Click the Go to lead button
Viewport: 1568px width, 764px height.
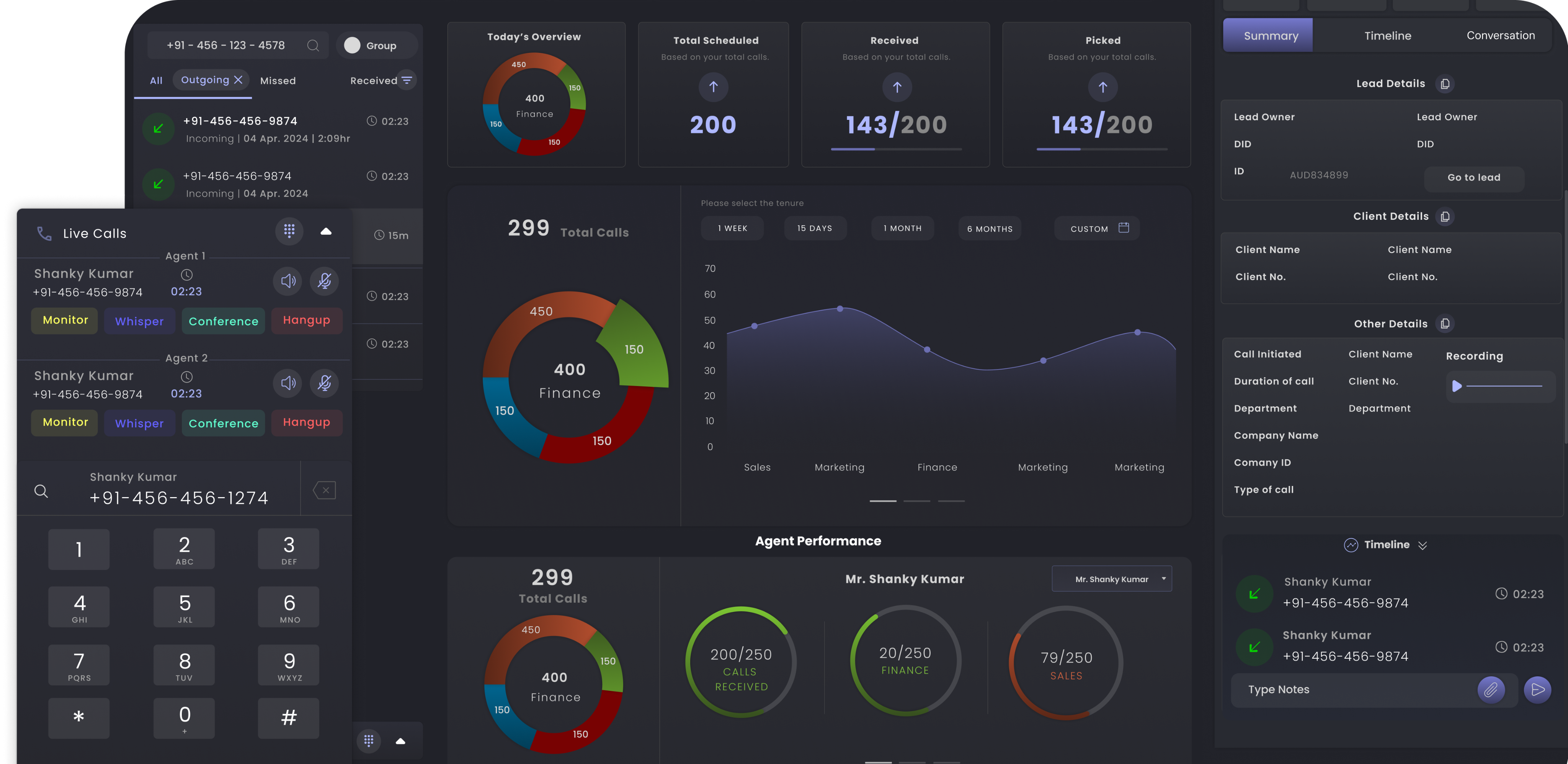1474,177
